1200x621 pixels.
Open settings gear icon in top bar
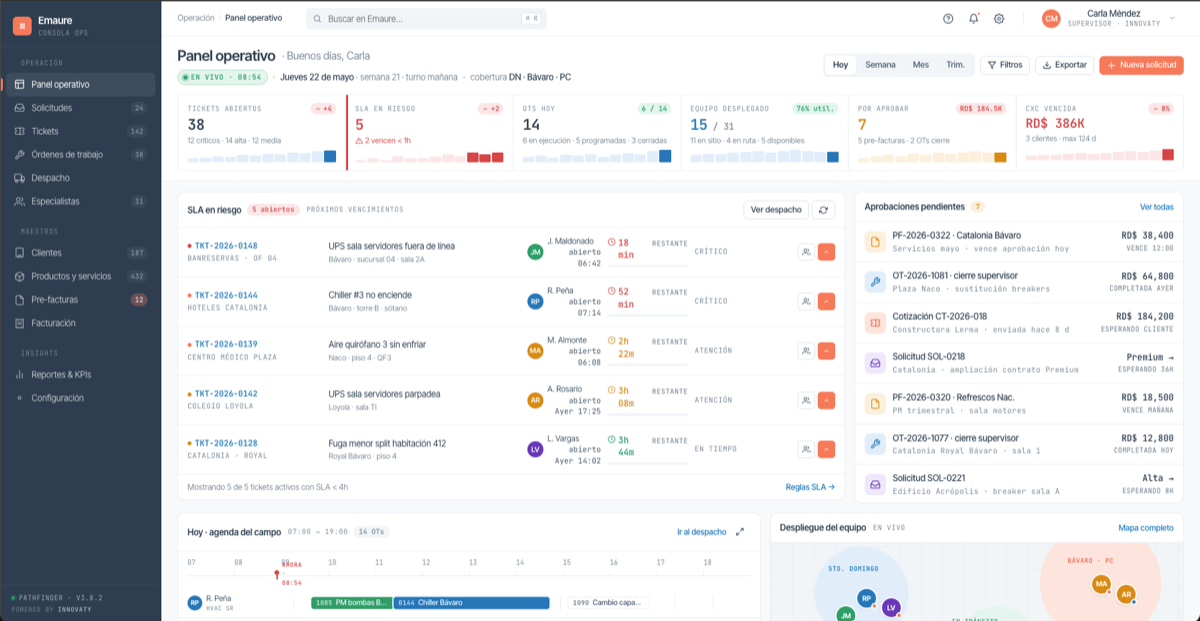(999, 18)
